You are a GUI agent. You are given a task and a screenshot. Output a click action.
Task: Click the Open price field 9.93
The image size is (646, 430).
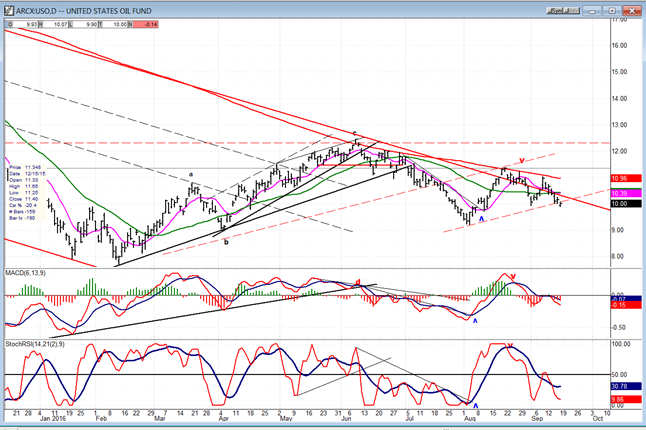tap(20, 22)
